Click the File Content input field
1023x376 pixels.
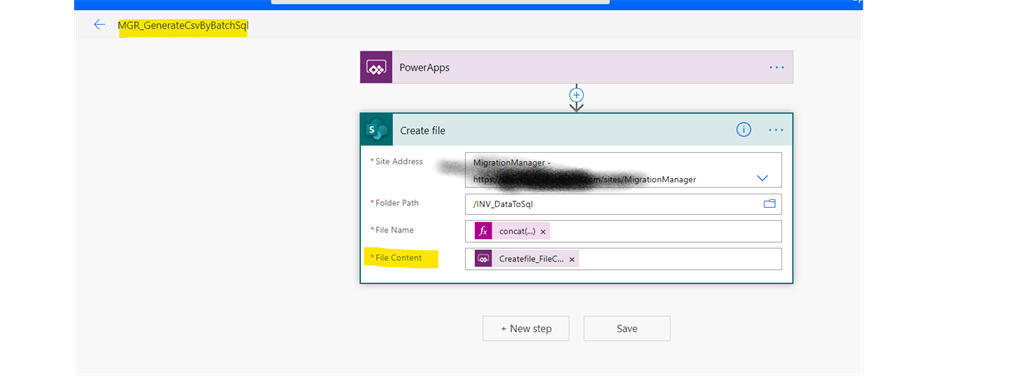623,258
